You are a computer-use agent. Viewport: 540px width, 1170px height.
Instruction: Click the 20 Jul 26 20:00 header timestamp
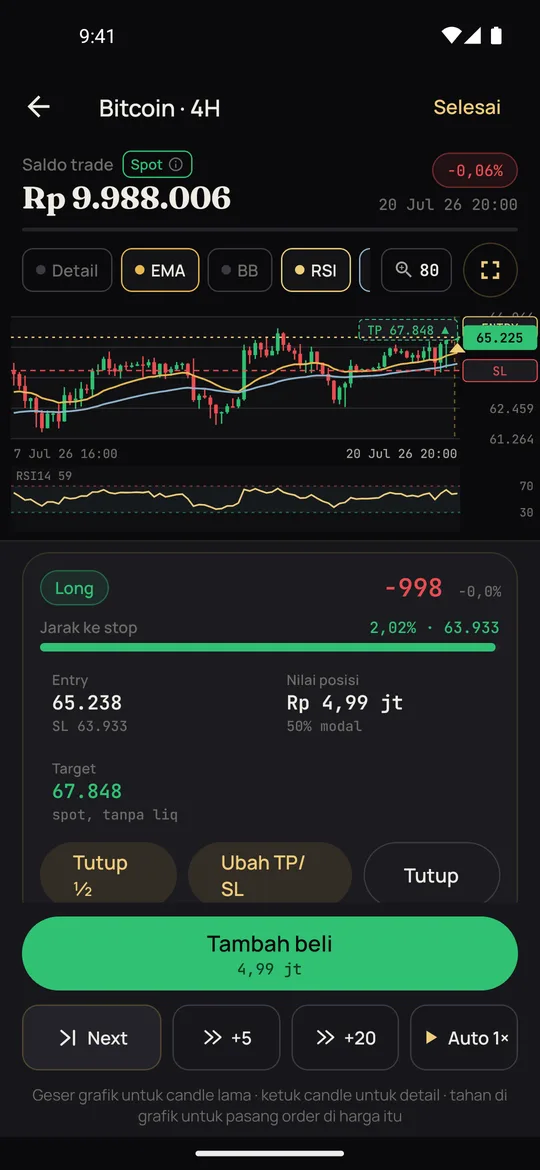[x=448, y=204]
